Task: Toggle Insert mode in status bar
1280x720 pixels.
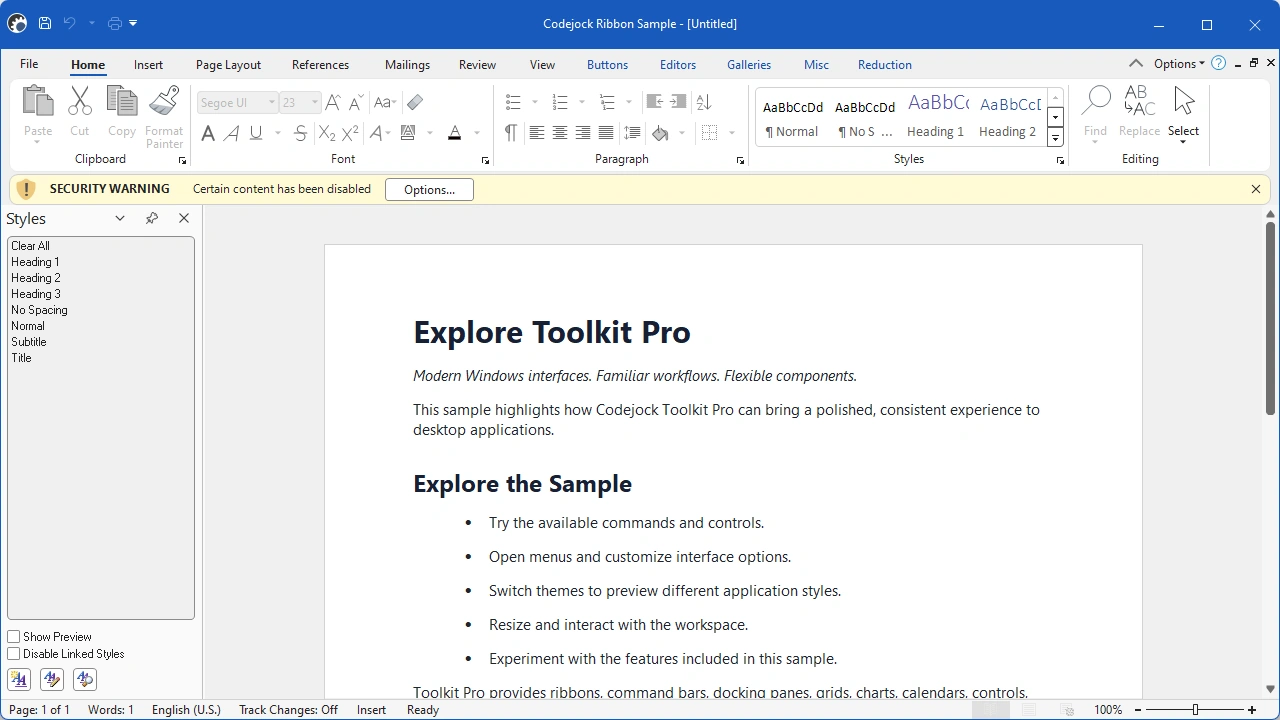Action: pyautogui.click(x=371, y=710)
